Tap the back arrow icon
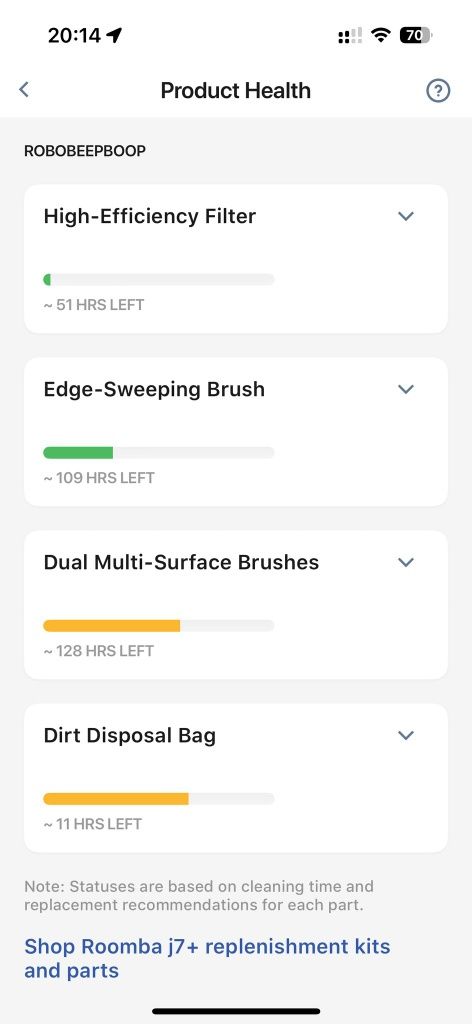The height and width of the screenshot is (1024, 472). click(24, 89)
